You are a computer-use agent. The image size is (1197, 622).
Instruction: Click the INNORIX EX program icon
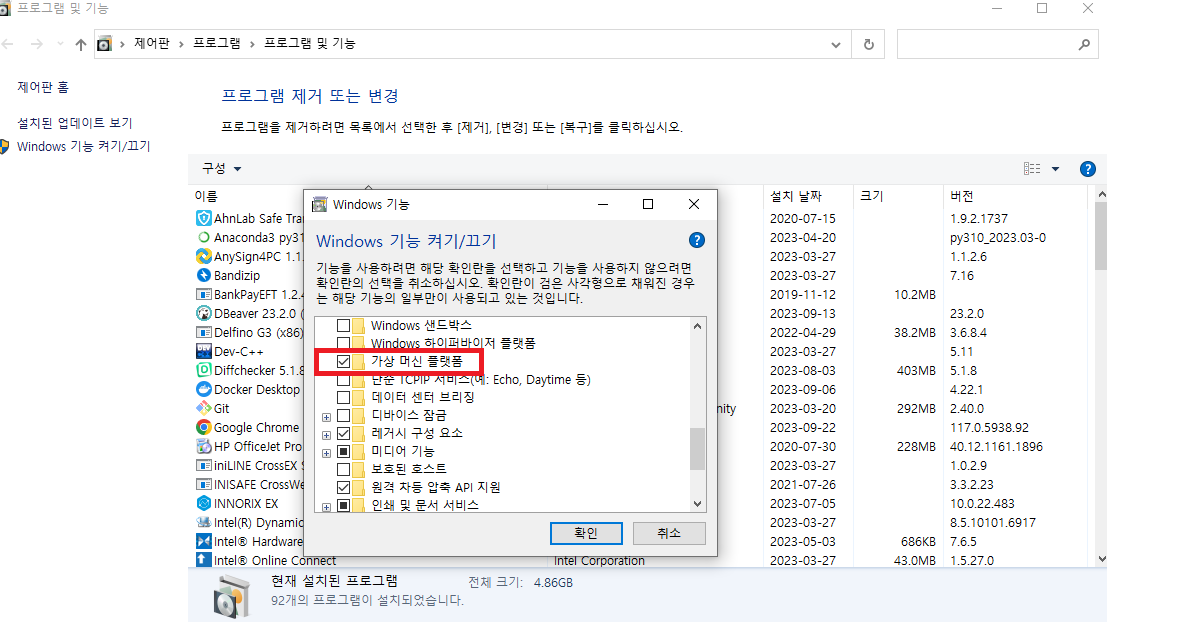click(203, 504)
